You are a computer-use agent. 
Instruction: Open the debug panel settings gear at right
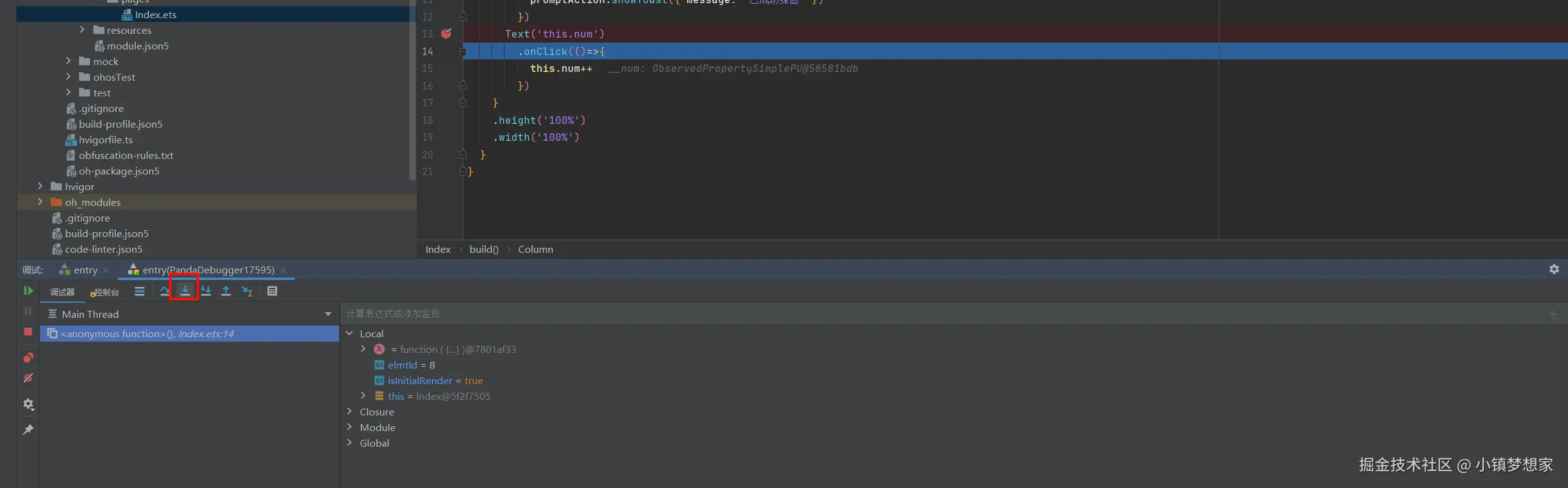[x=1554, y=269]
